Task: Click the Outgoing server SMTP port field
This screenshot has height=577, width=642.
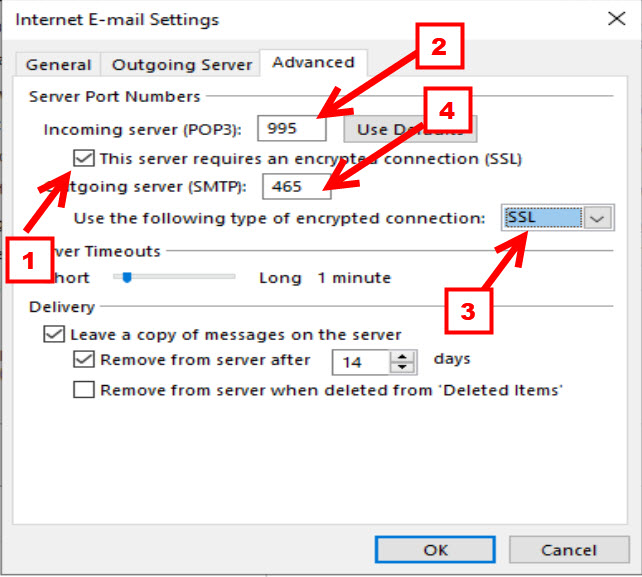Action: point(296,186)
